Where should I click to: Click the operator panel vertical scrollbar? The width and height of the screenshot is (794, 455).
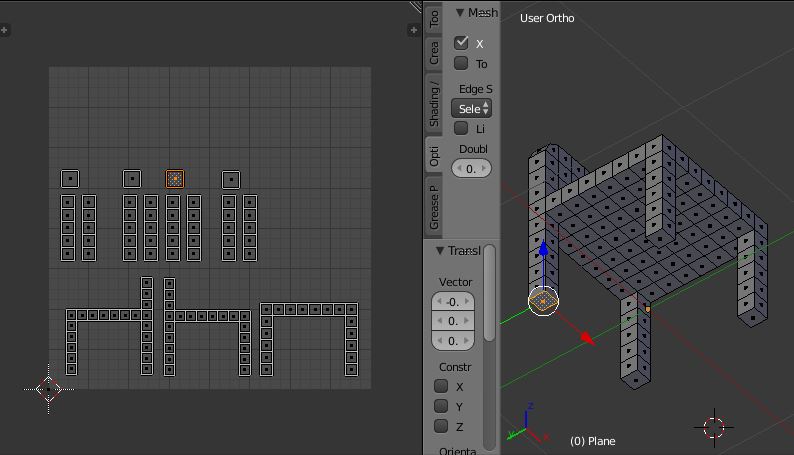point(489,294)
